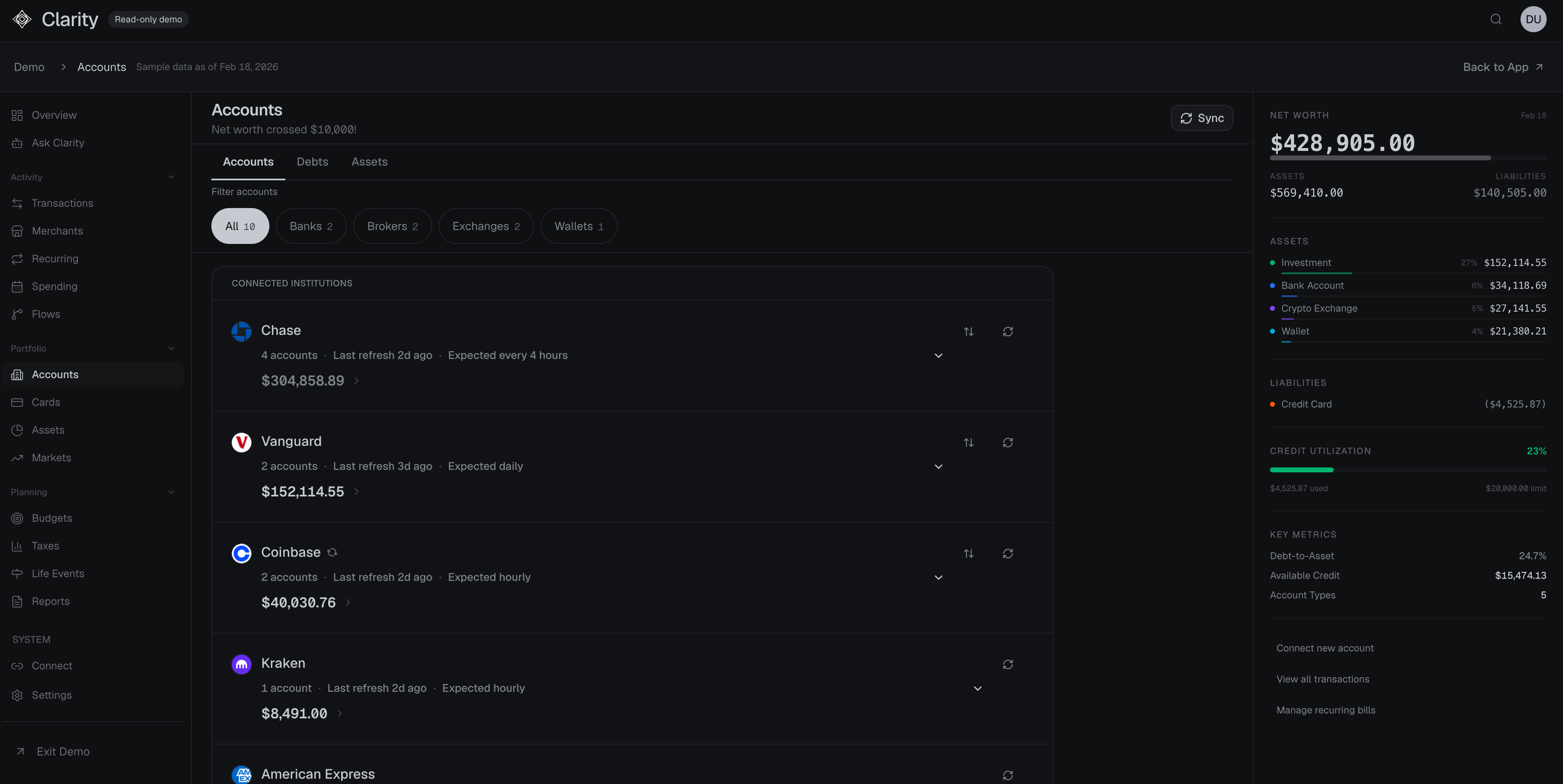Image resolution: width=1563 pixels, height=784 pixels.
Task: Open Transactions in the sidebar
Action: pos(62,203)
